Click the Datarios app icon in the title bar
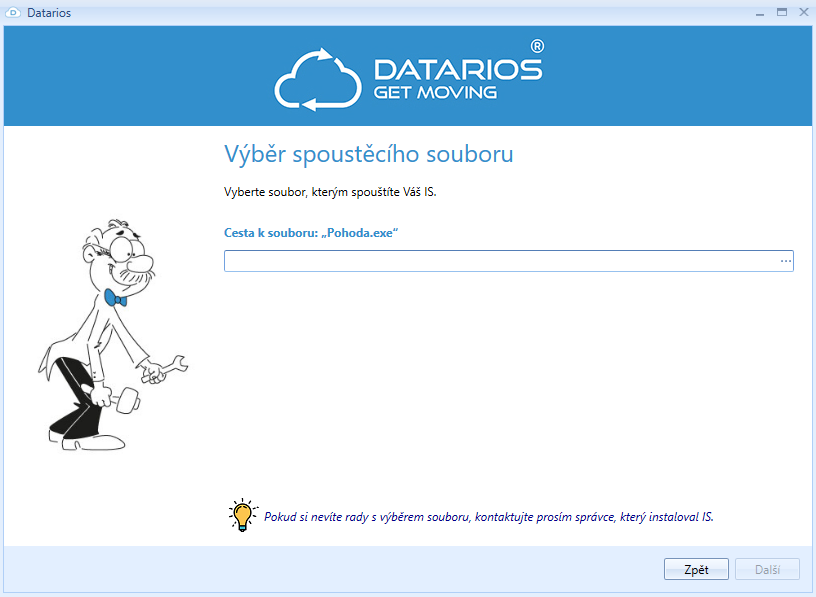Screen dimensions: 816x597 coord(13,13)
